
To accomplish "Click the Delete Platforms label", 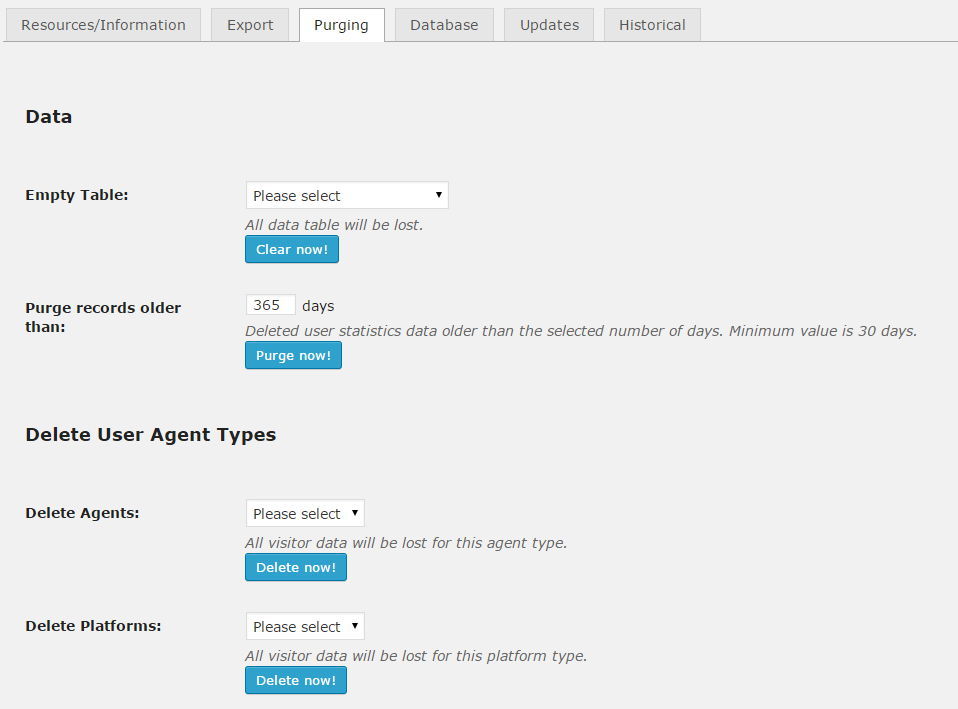I will 93,626.
